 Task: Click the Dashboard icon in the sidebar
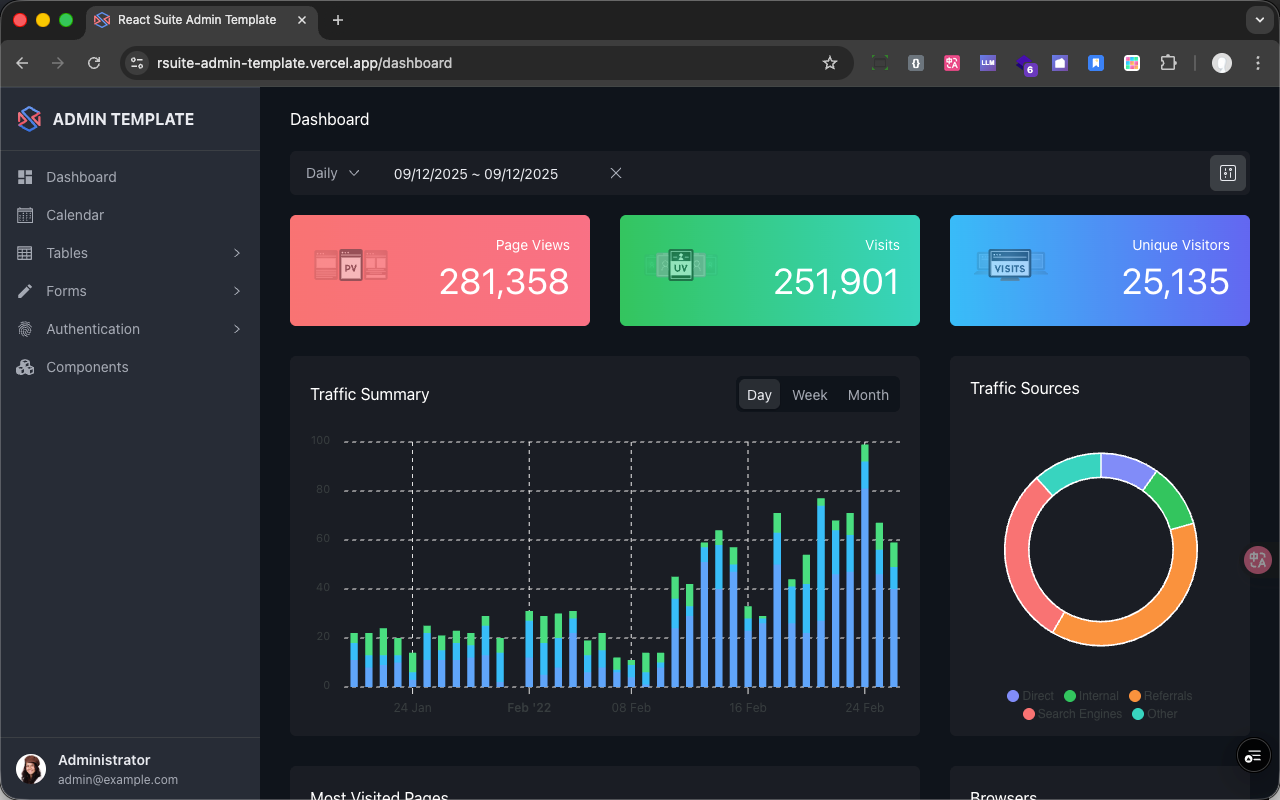click(x=25, y=177)
